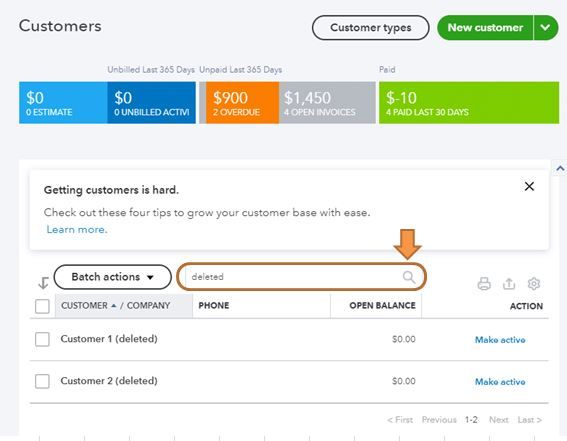Click inside the customer search field
Image resolution: width=567 pixels, height=441 pixels.
[294, 277]
